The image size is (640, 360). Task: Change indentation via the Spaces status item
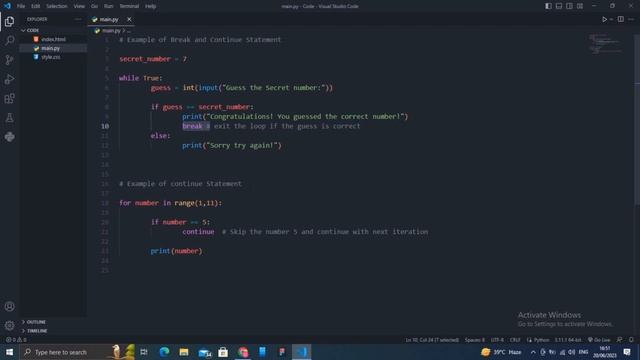(475, 340)
